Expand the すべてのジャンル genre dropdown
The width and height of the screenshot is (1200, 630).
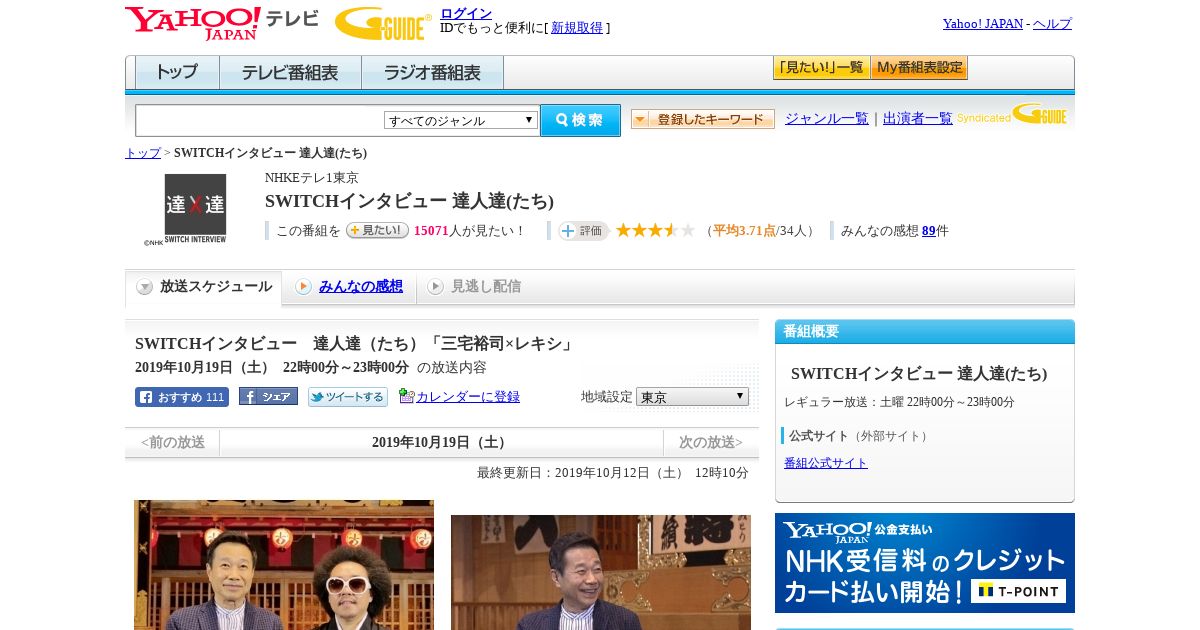click(461, 120)
